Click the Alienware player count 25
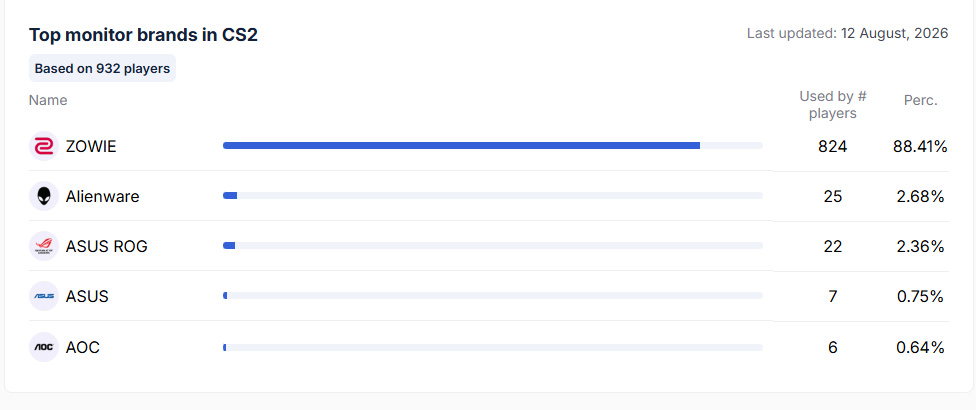 [833, 197]
